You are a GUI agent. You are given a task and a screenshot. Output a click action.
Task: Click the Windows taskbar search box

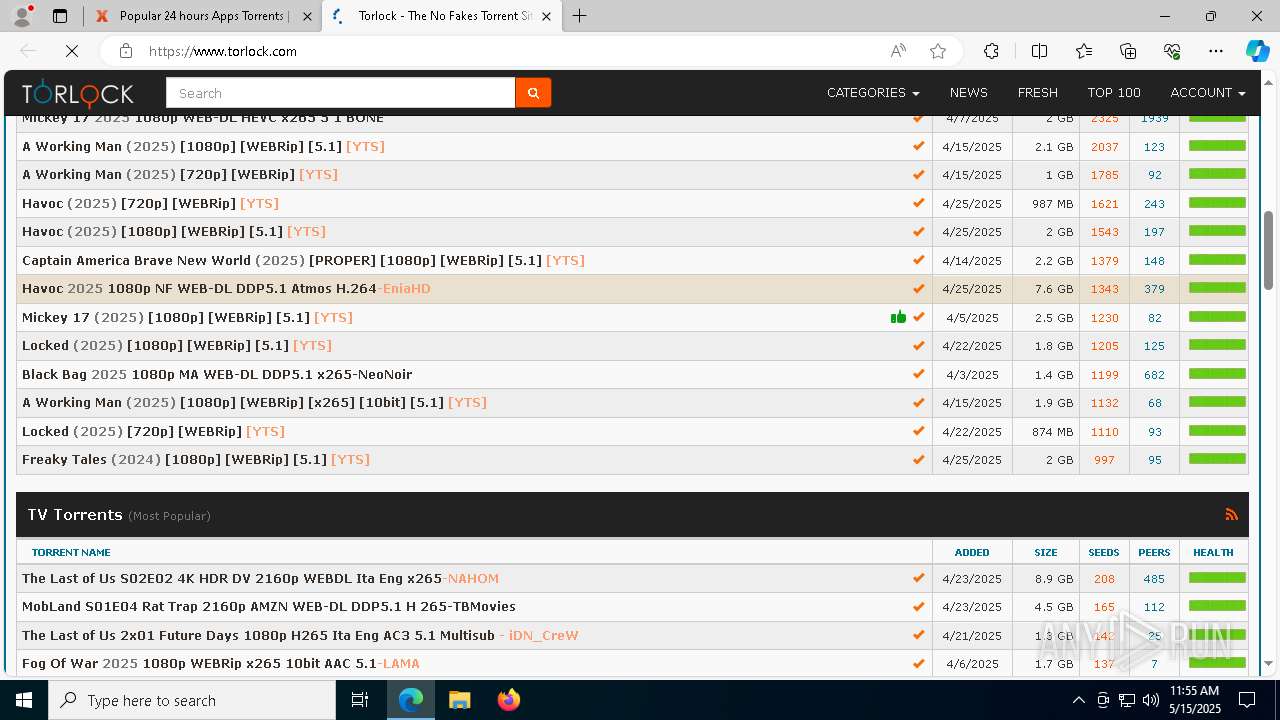(x=192, y=700)
